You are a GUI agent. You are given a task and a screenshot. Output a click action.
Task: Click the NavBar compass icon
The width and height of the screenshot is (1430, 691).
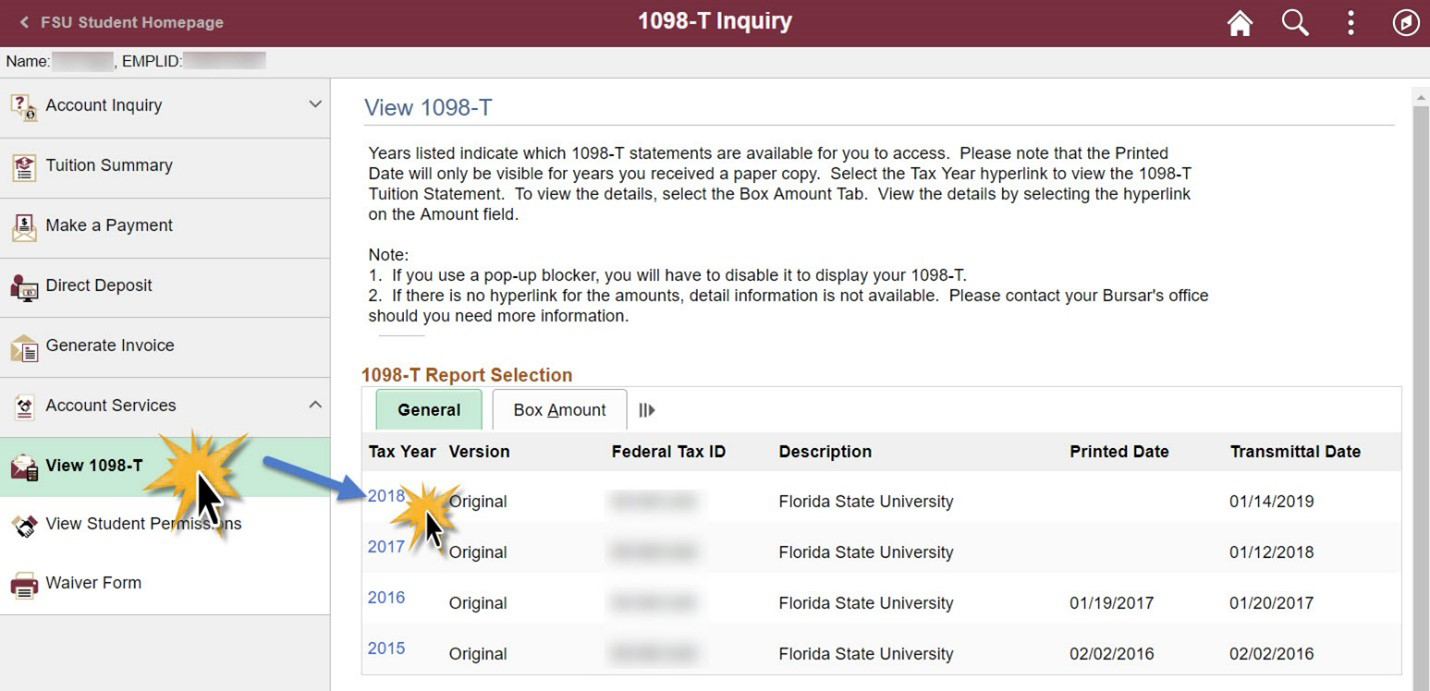1406,23
